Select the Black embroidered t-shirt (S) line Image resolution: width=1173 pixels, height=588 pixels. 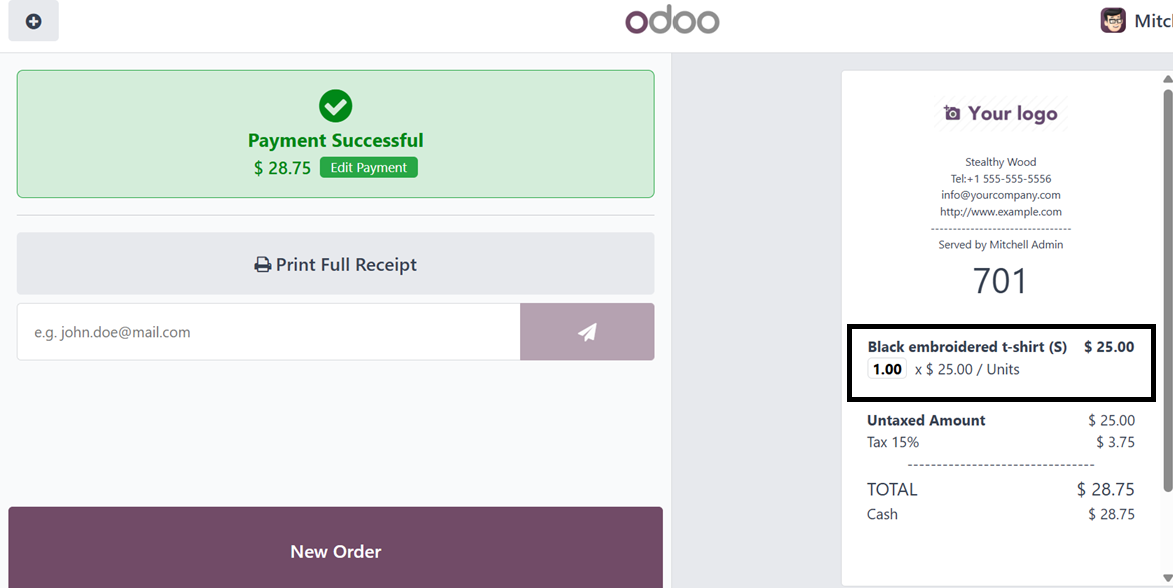point(966,347)
